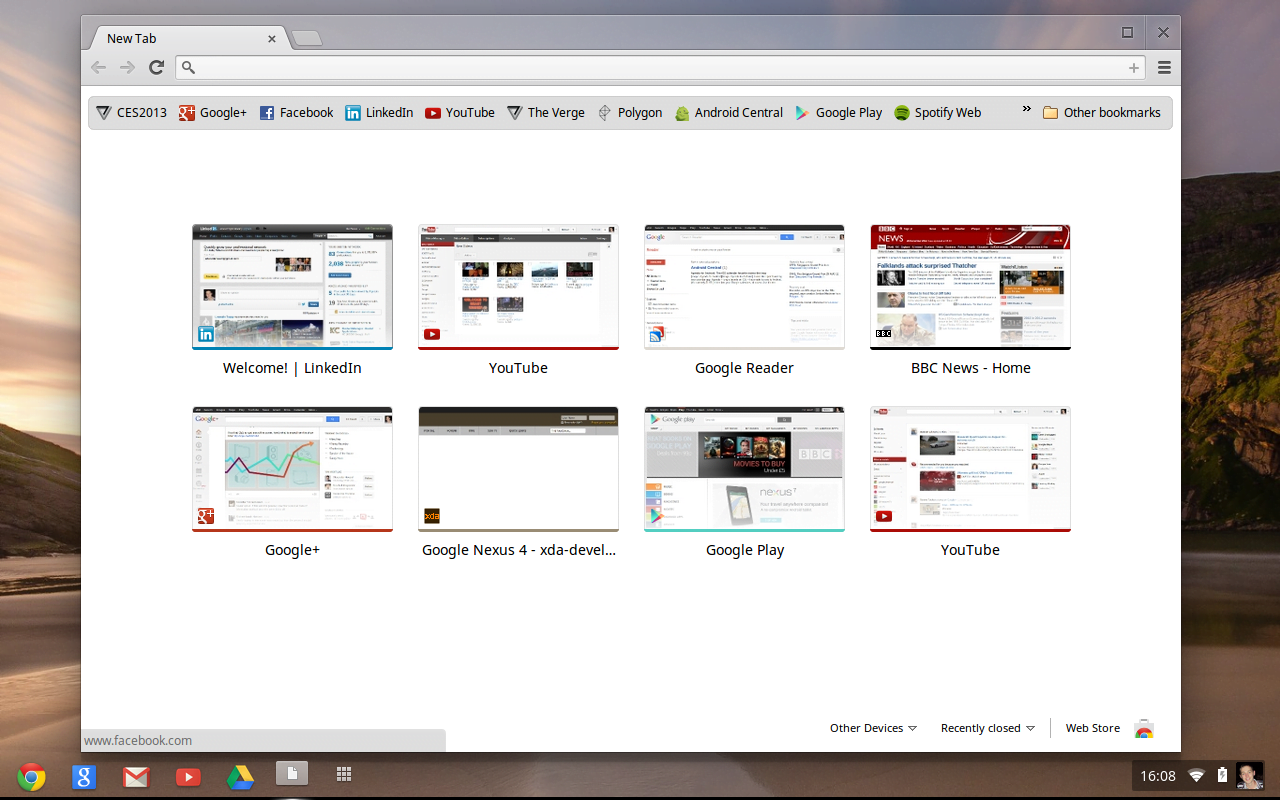Launch Gmail from the shelf
This screenshot has width=1280, height=800.
(136, 776)
